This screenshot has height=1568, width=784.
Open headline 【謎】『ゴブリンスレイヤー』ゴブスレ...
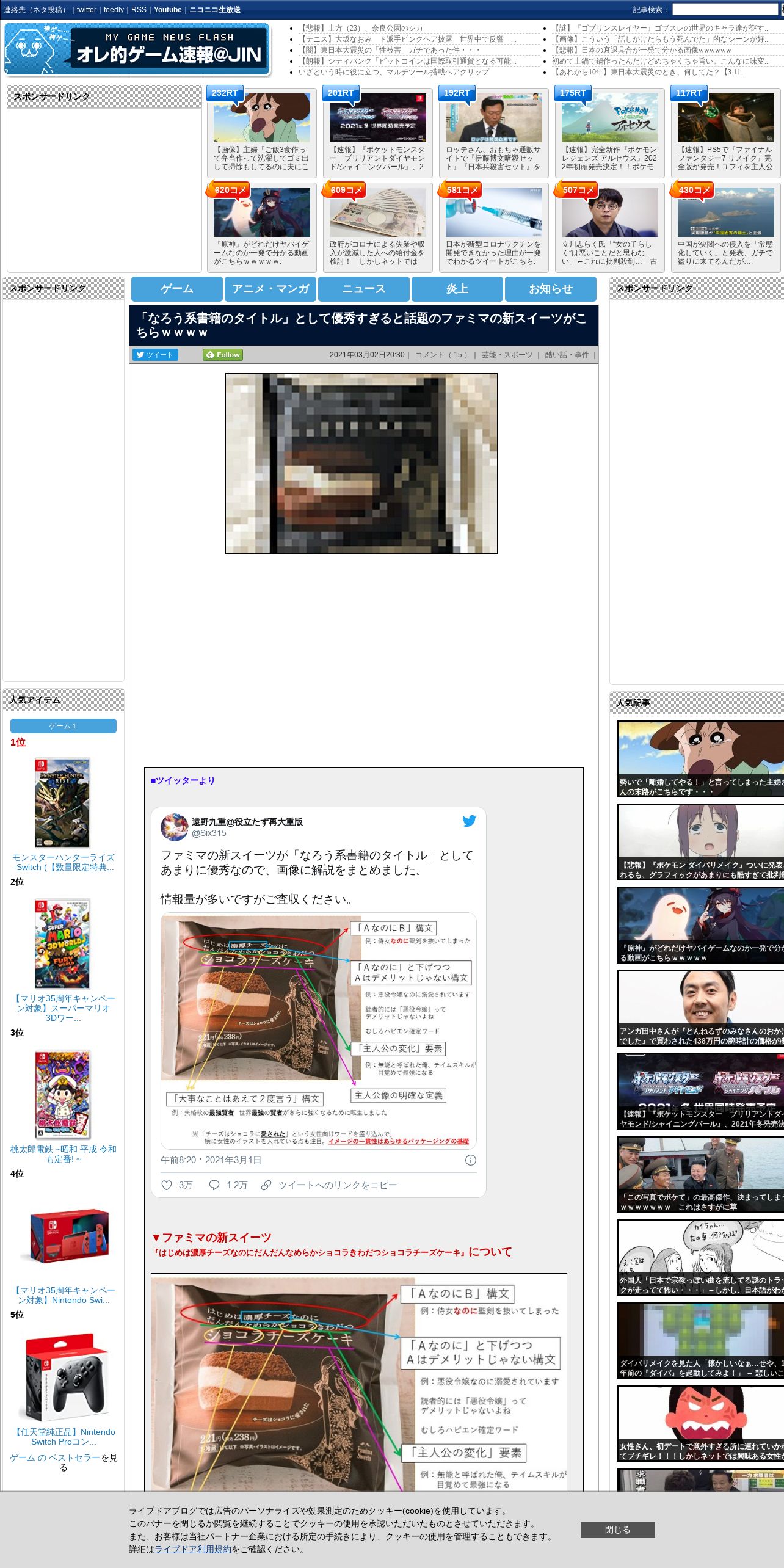pos(661,28)
